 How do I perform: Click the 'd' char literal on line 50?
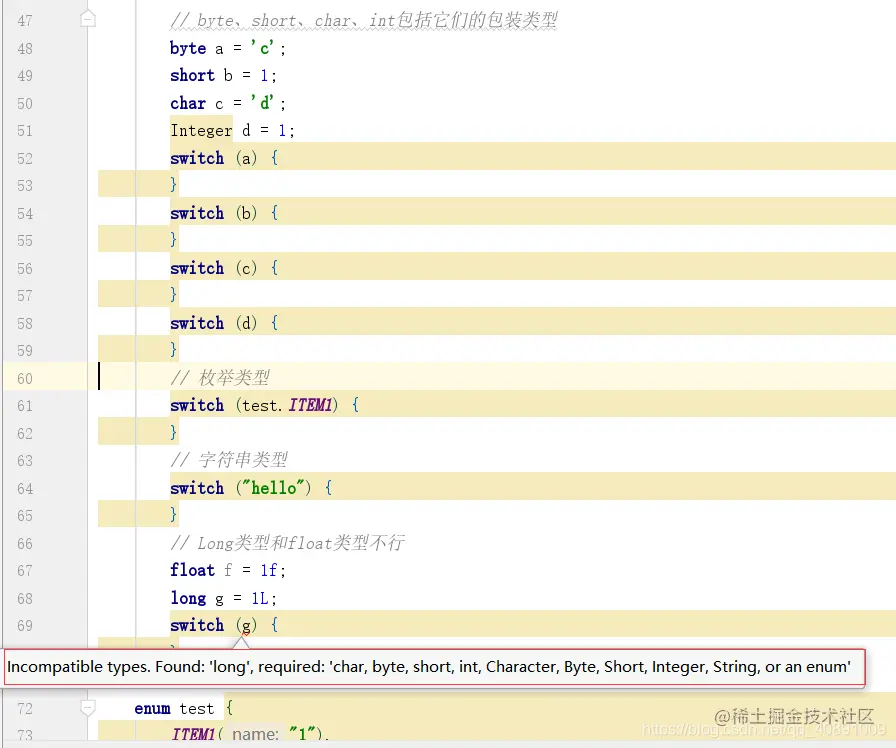tap(262, 103)
